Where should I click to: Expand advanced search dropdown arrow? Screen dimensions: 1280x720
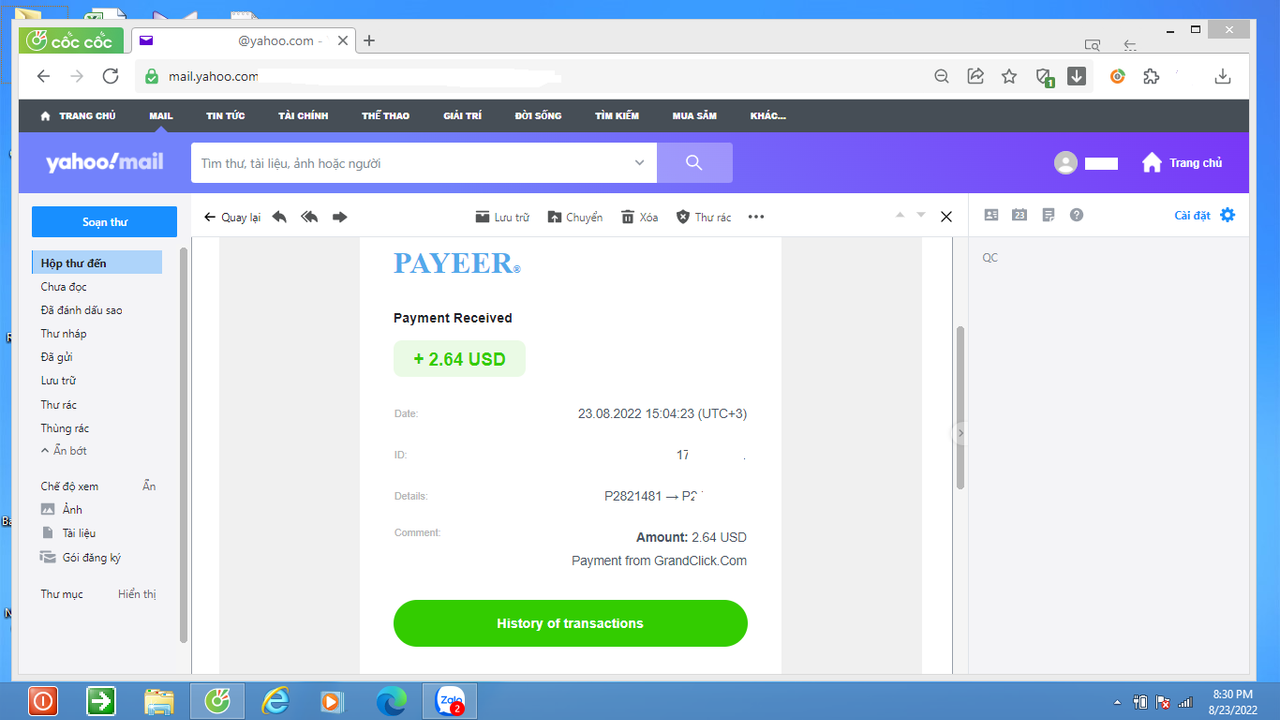640,163
